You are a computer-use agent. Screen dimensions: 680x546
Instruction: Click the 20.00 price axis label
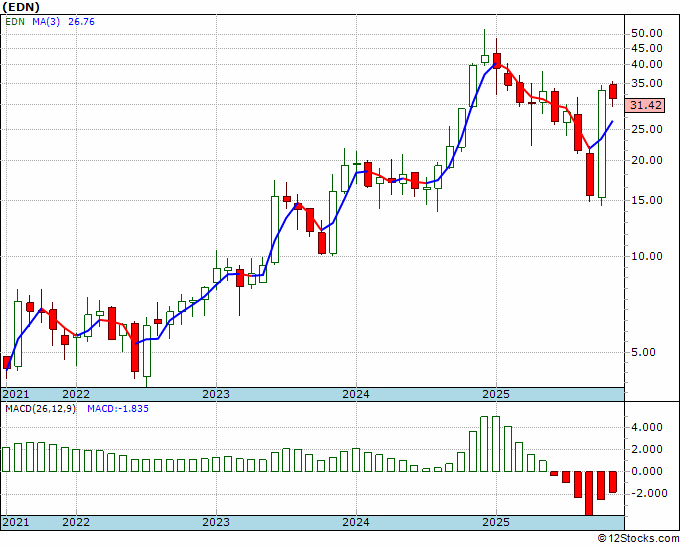(647, 160)
